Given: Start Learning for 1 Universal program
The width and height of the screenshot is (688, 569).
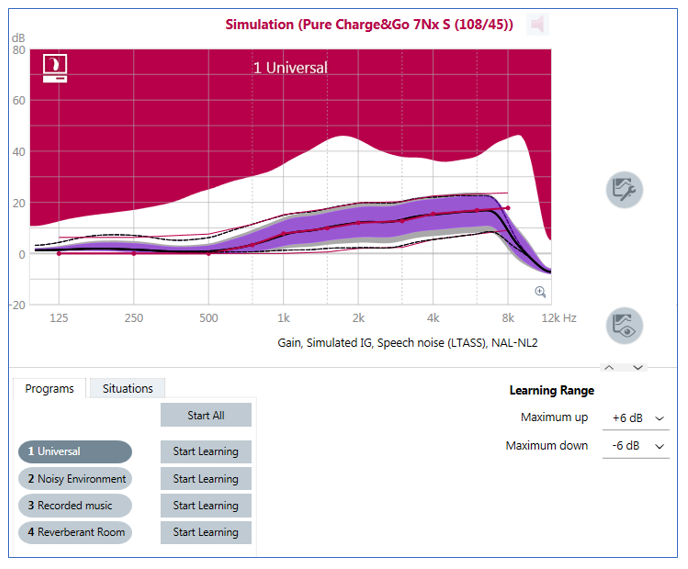Looking at the screenshot, I should coord(206,451).
